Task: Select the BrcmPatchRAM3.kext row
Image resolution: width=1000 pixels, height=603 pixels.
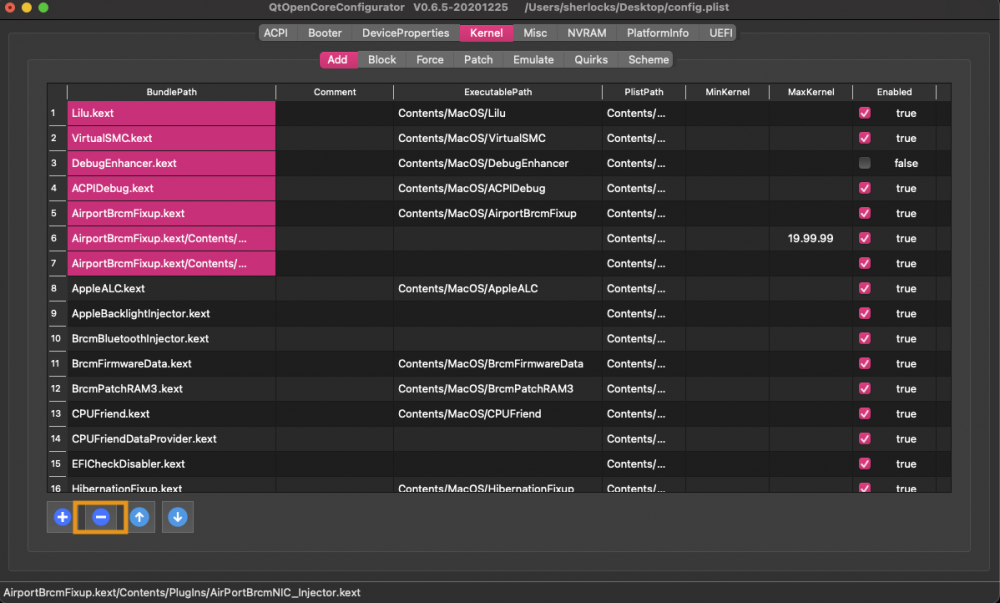Action: coord(499,389)
